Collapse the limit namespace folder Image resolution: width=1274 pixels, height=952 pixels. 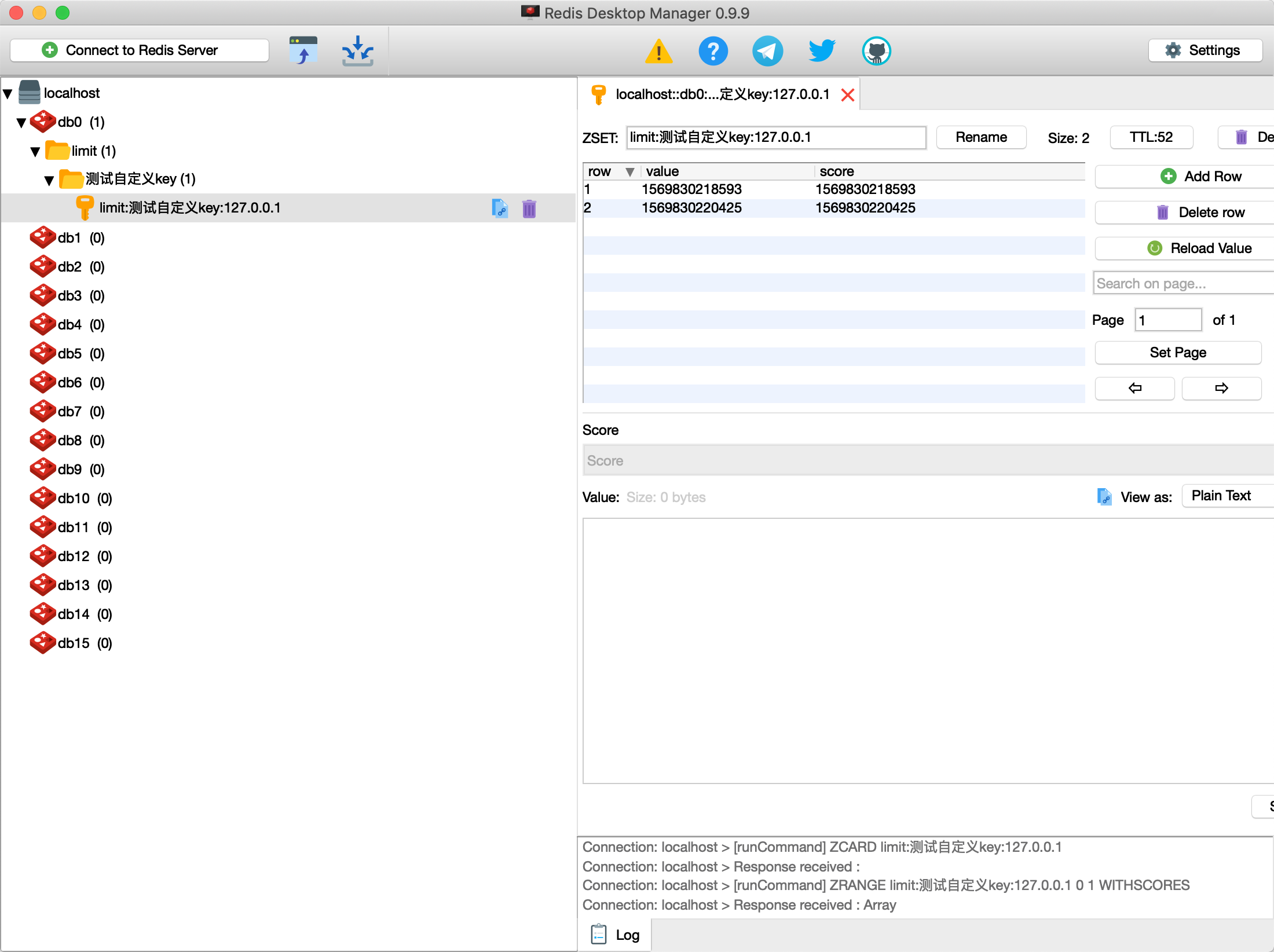pyautogui.click(x=35, y=152)
